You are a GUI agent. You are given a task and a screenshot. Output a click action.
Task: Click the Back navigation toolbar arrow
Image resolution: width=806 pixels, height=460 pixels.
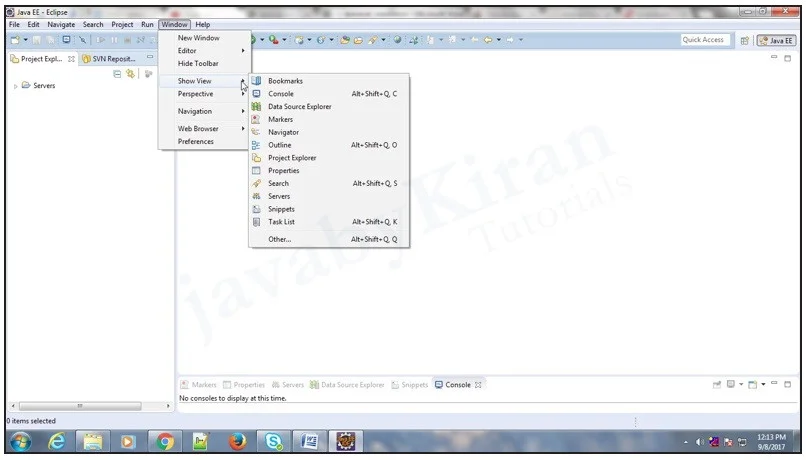488,40
